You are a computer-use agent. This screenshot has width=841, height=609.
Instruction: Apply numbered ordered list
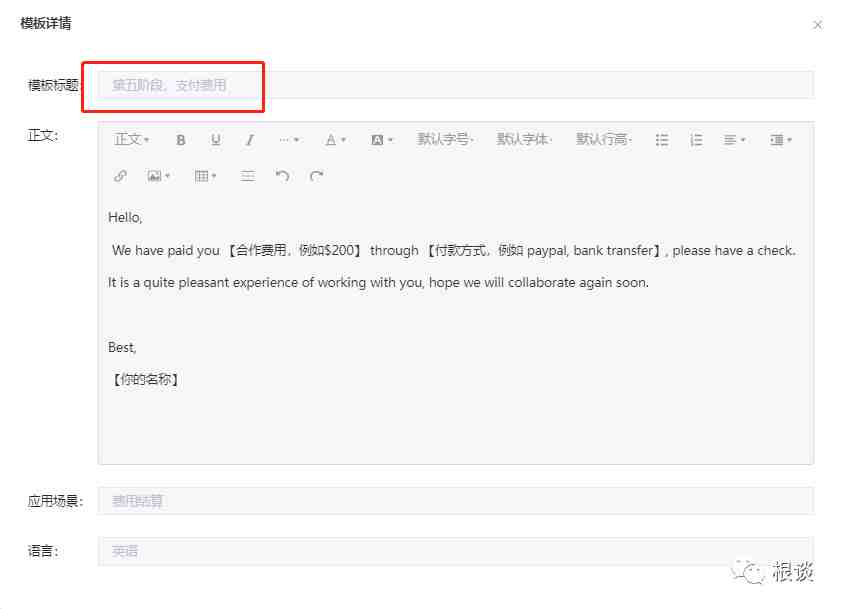click(x=696, y=140)
